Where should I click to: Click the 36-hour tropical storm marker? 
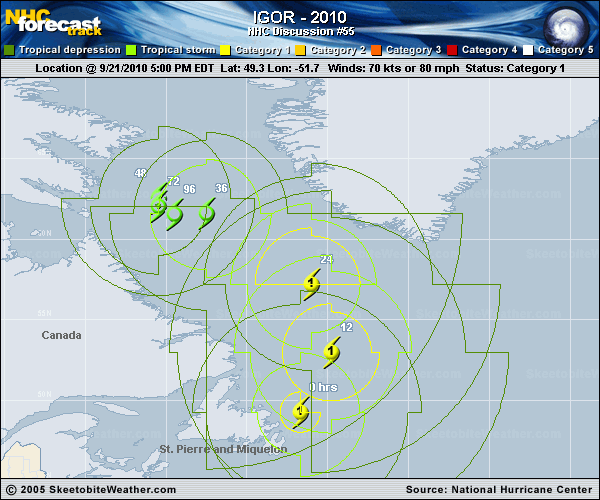[x=207, y=213]
